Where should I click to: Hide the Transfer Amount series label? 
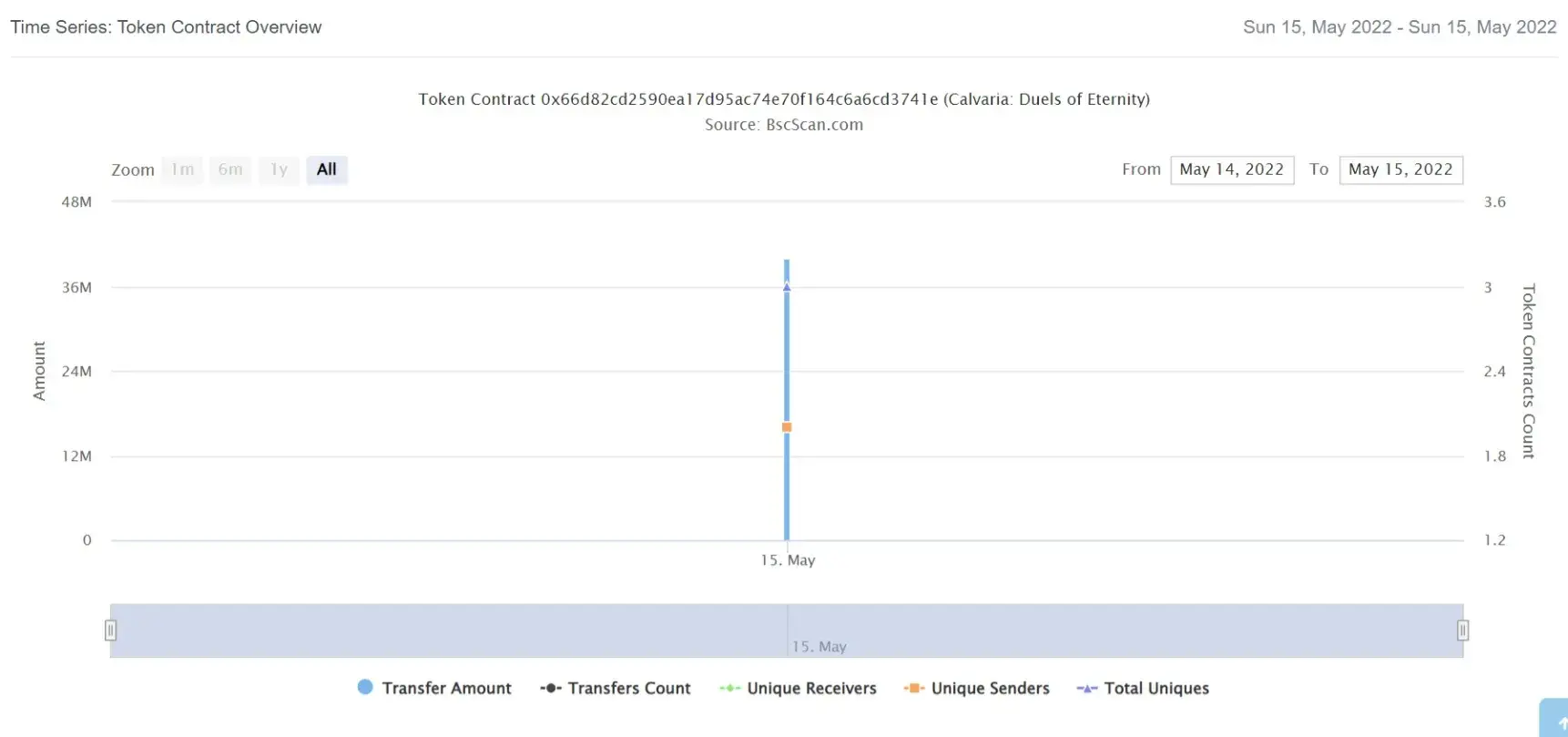tap(446, 689)
